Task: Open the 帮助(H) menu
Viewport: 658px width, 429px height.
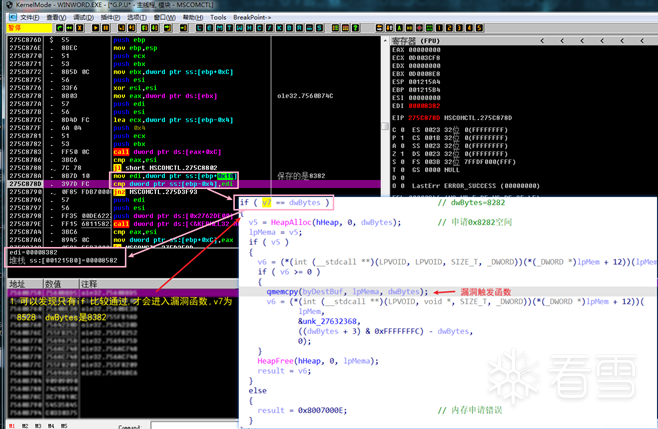Action: click(x=193, y=17)
